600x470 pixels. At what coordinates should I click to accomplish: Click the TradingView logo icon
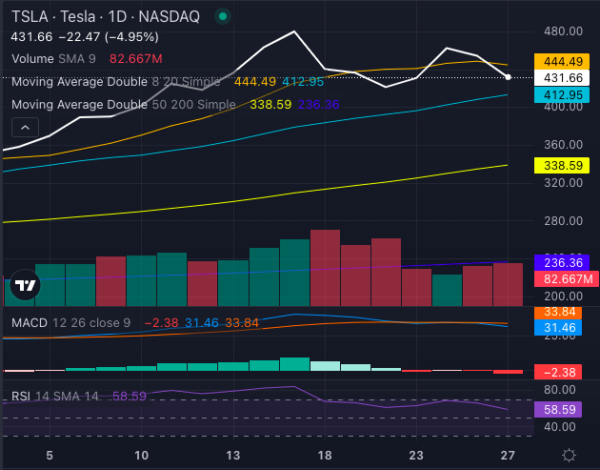[x=25, y=285]
